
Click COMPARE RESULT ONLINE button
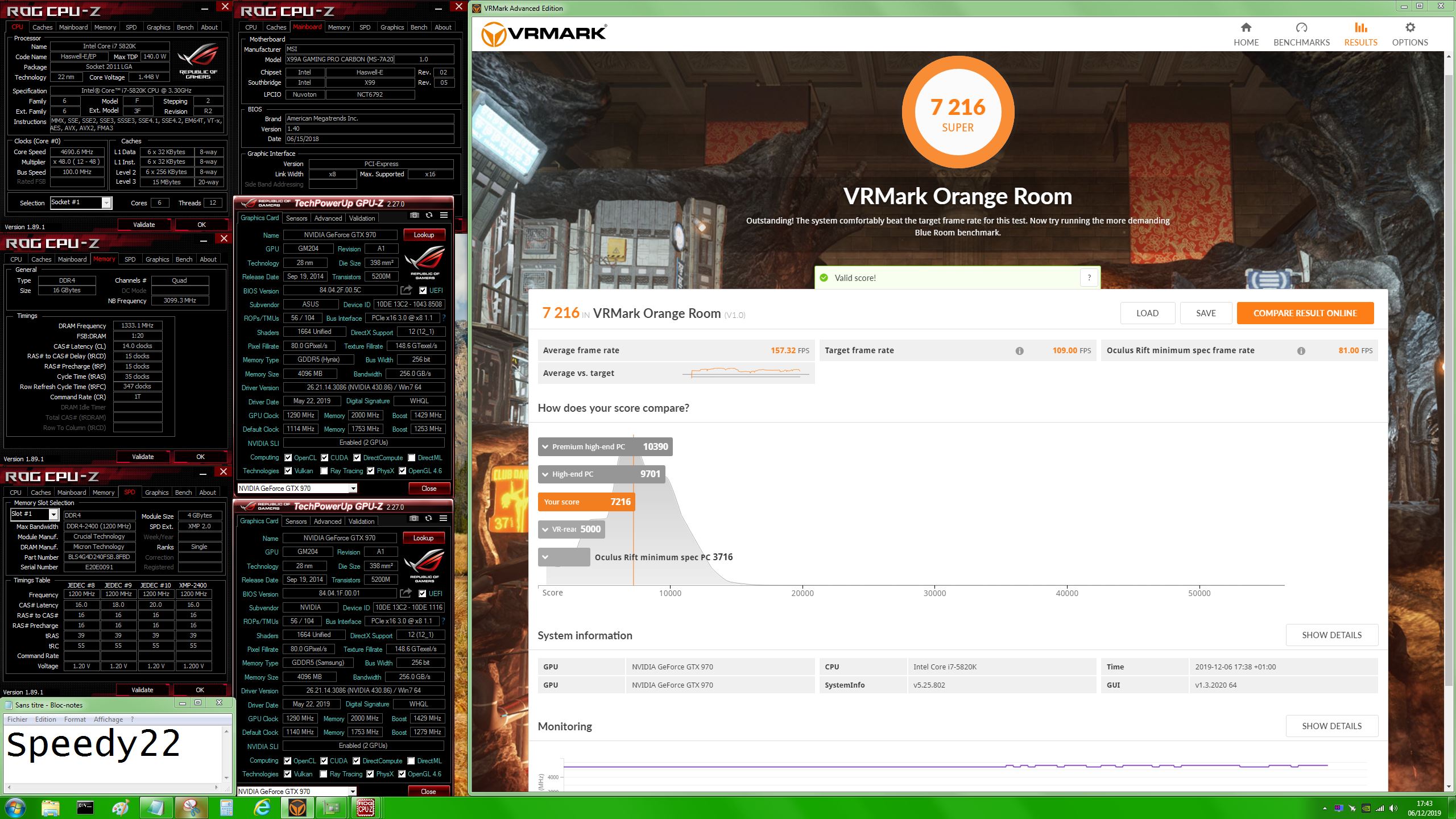click(x=1305, y=313)
